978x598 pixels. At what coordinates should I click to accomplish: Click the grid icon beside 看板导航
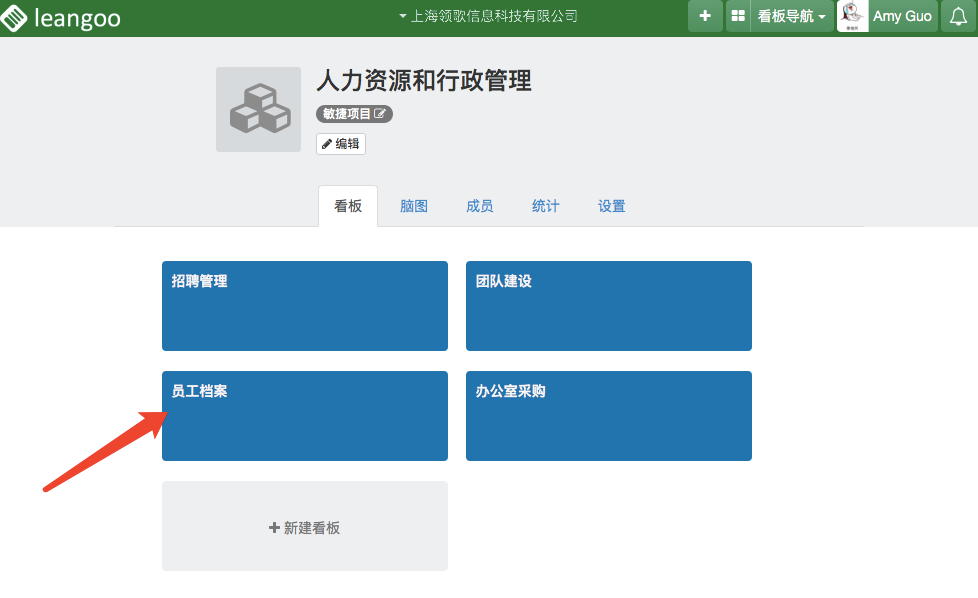pos(738,17)
